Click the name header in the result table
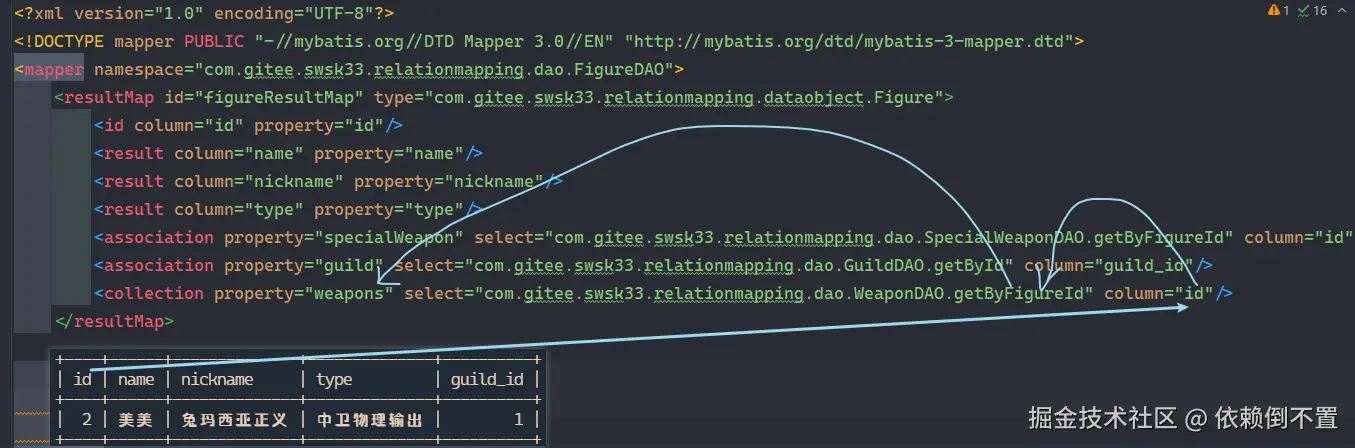Screen dimensions: 1355x448 pyautogui.click(x=136, y=379)
